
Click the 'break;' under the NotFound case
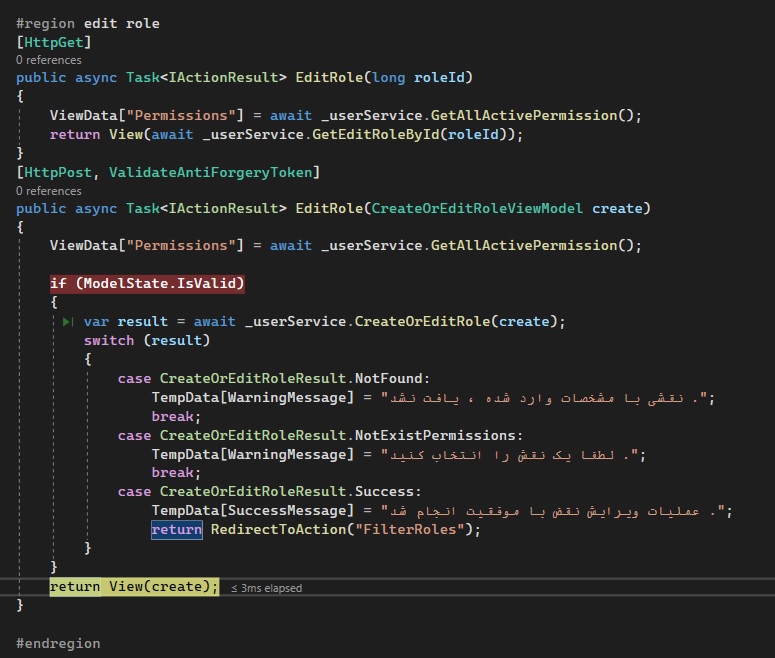(176, 416)
